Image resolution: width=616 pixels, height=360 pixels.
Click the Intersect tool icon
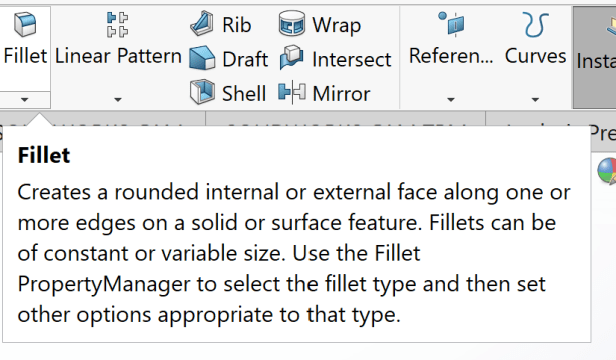point(292,58)
